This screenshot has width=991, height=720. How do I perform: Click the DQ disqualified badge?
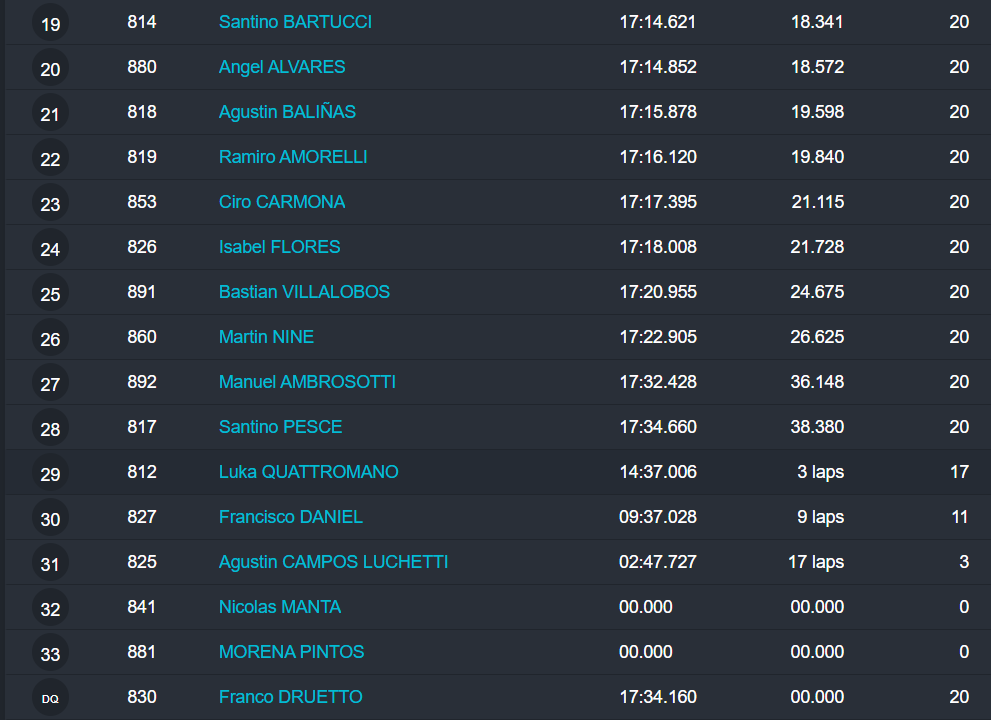50,699
